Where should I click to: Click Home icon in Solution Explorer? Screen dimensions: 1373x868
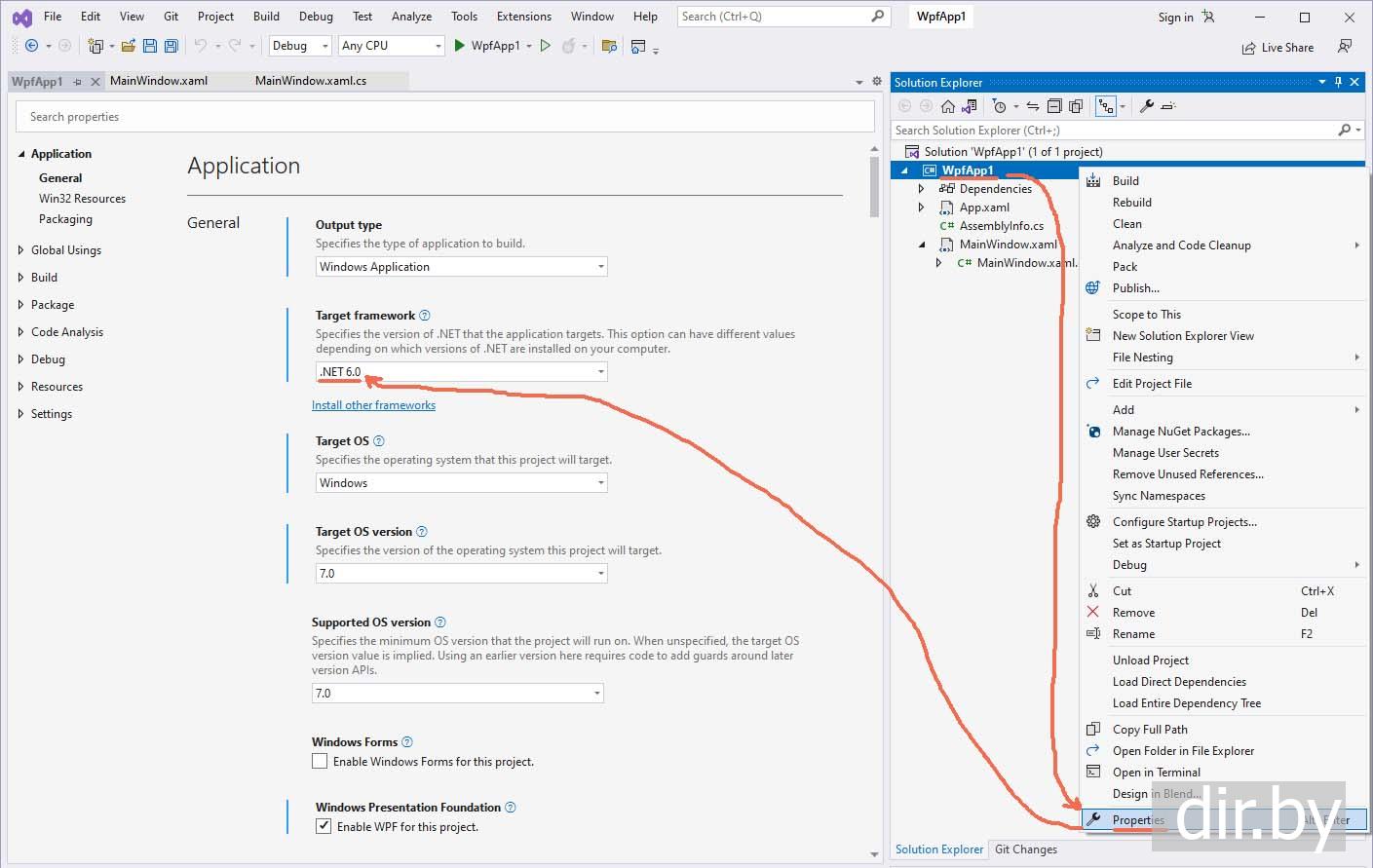click(x=947, y=106)
